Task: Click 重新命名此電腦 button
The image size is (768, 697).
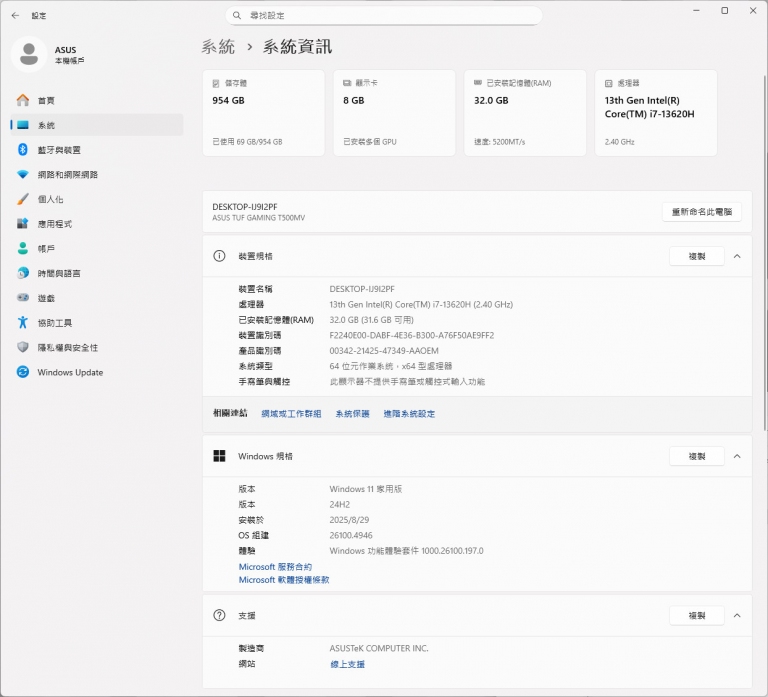Action: [x=701, y=212]
